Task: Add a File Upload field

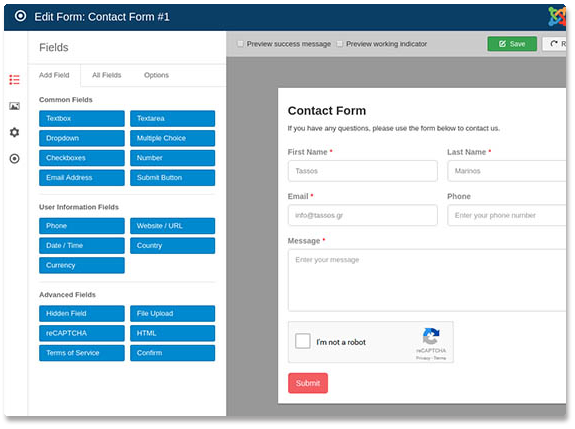Action: tap(172, 314)
